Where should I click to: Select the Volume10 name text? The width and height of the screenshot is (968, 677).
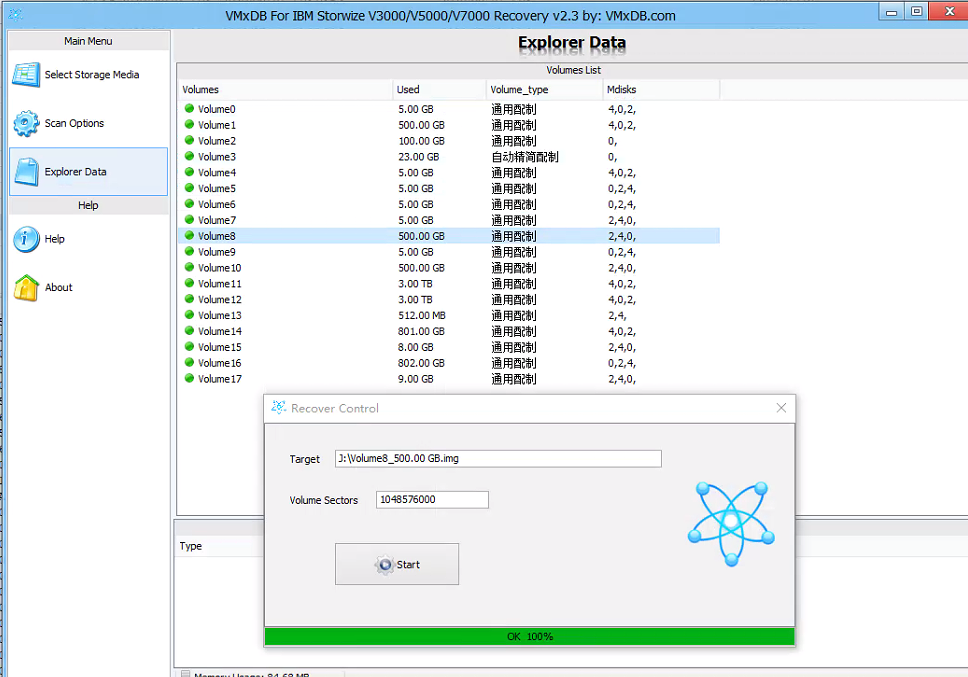[x=220, y=268]
